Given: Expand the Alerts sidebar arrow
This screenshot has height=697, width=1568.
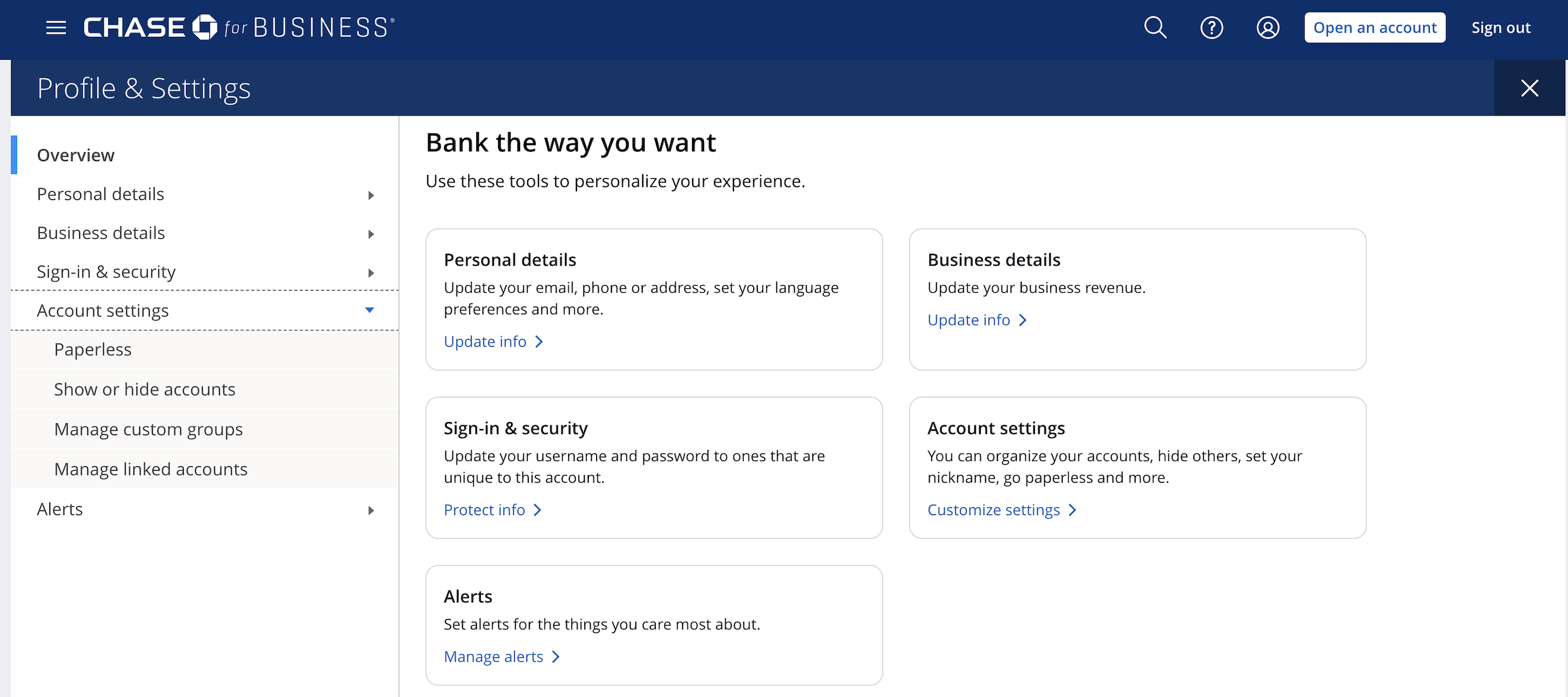Looking at the screenshot, I should [371, 510].
